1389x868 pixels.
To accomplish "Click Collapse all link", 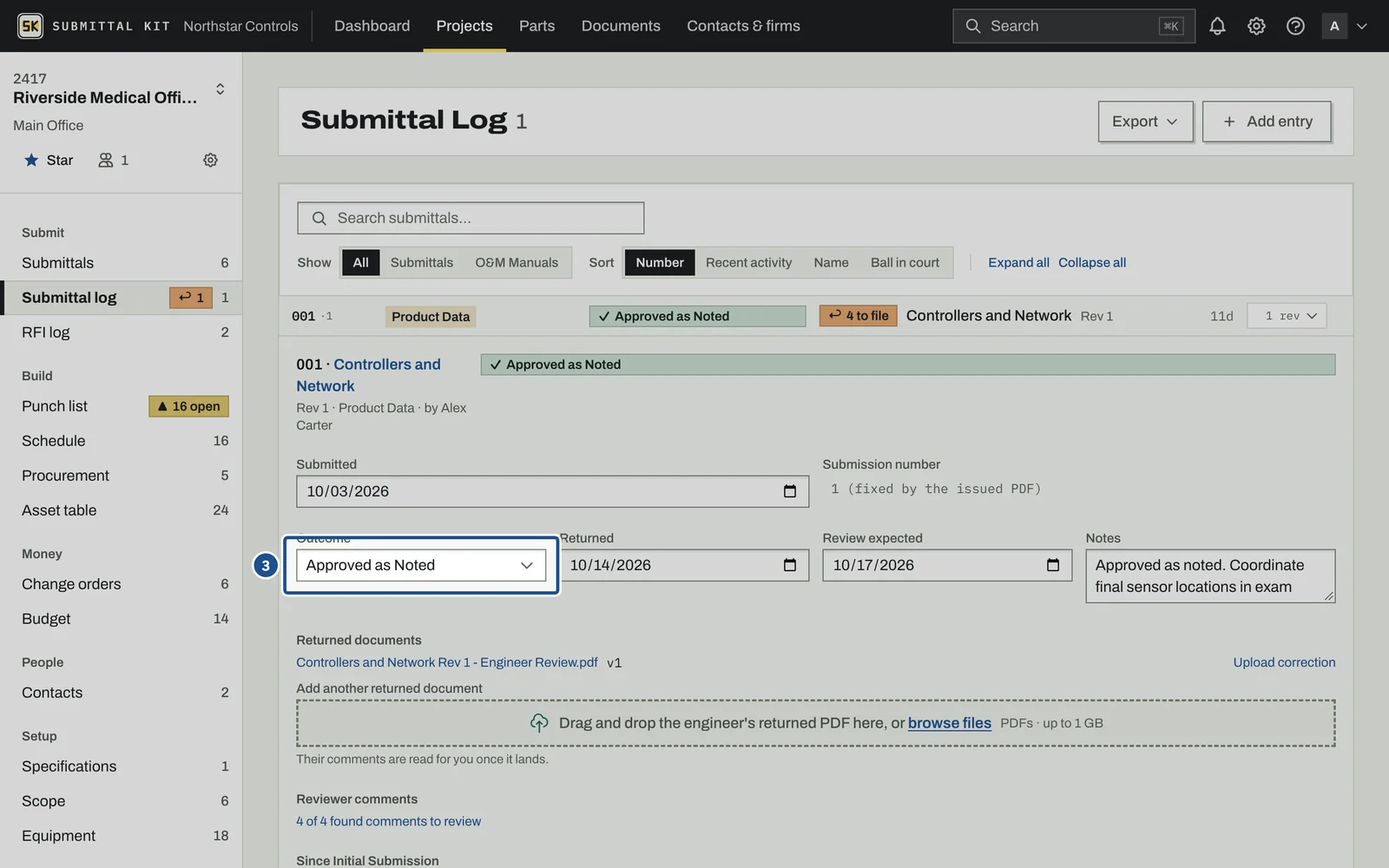I will coord(1092,262).
